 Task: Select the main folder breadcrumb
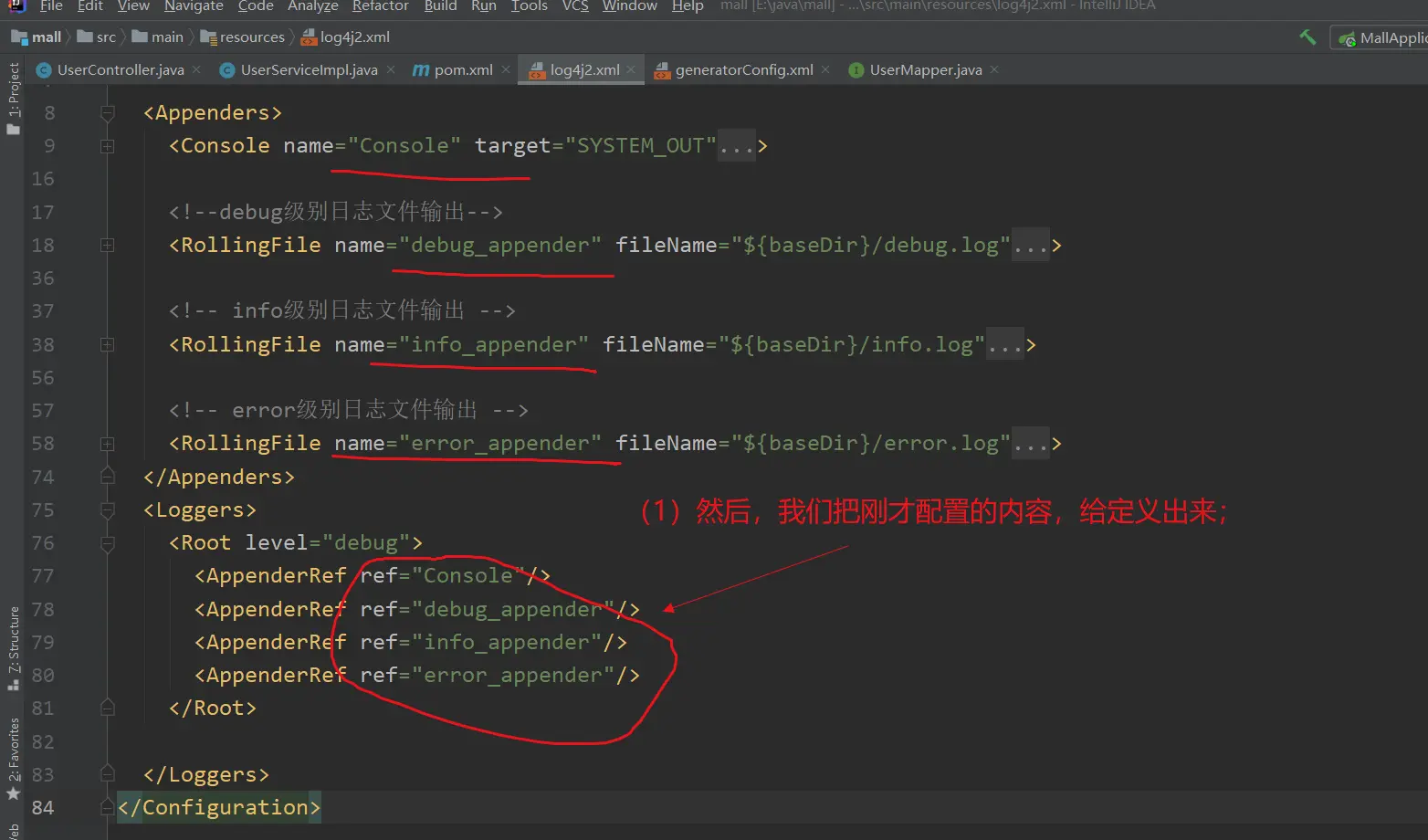(x=158, y=37)
